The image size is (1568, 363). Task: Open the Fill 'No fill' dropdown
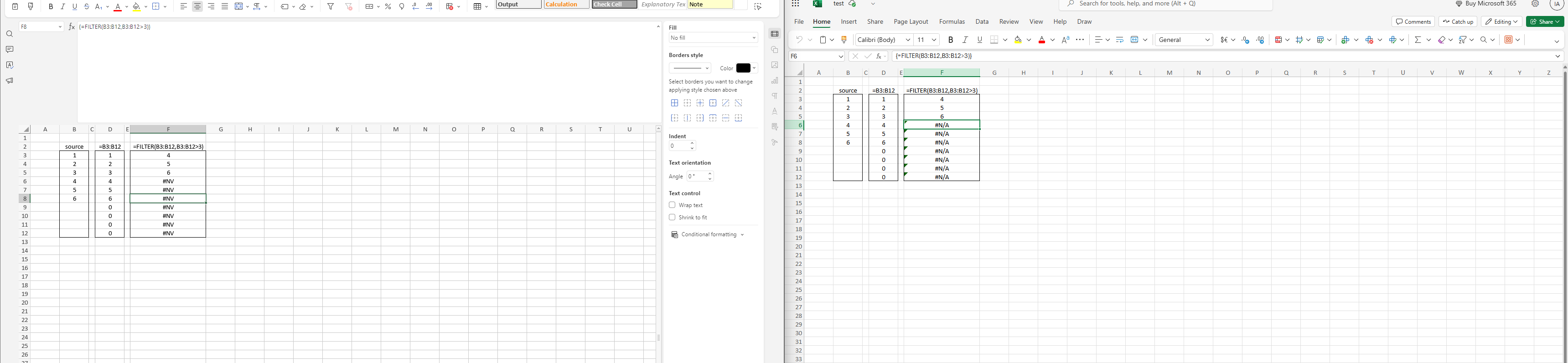713,38
